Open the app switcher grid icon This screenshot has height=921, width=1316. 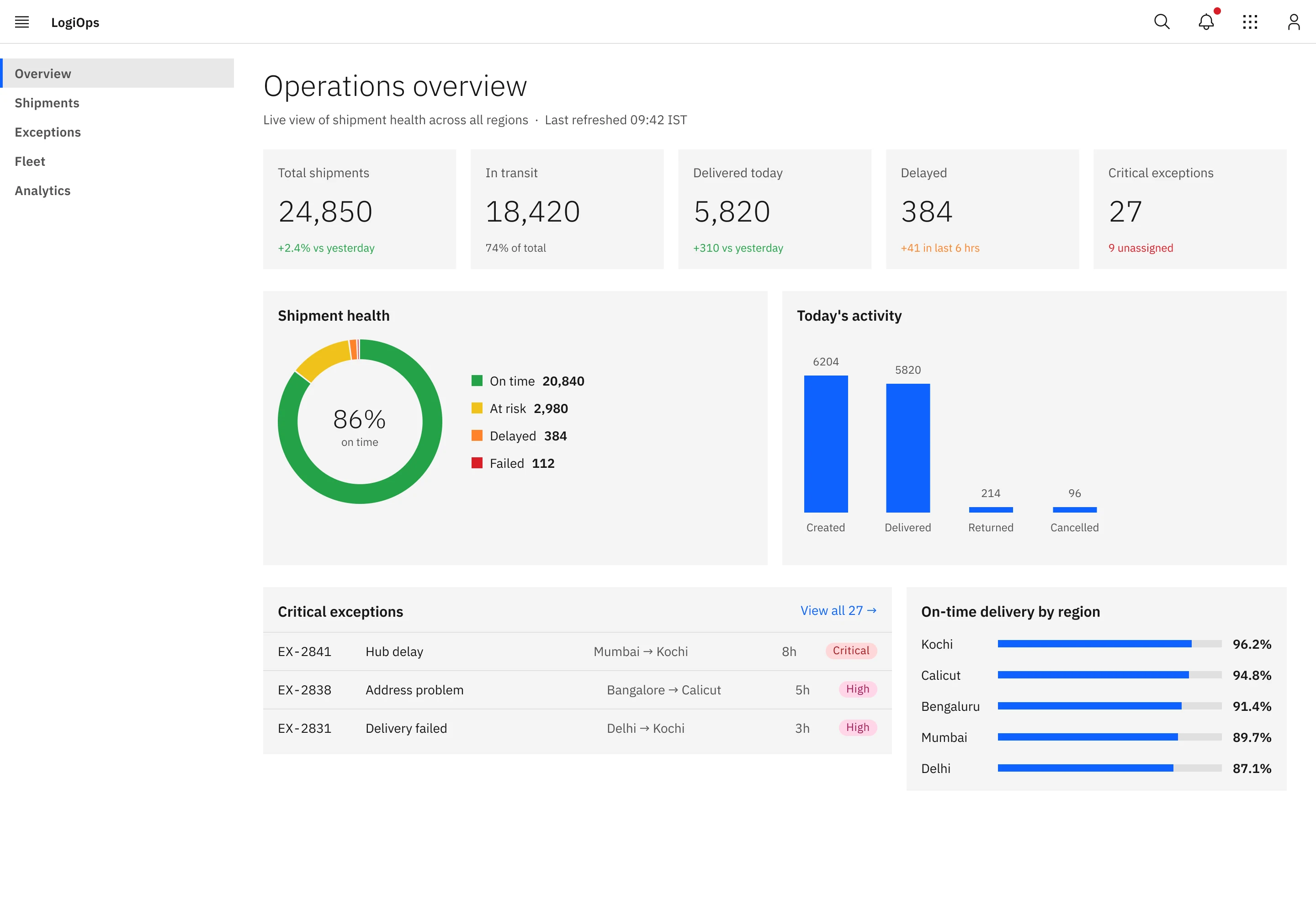click(1250, 22)
